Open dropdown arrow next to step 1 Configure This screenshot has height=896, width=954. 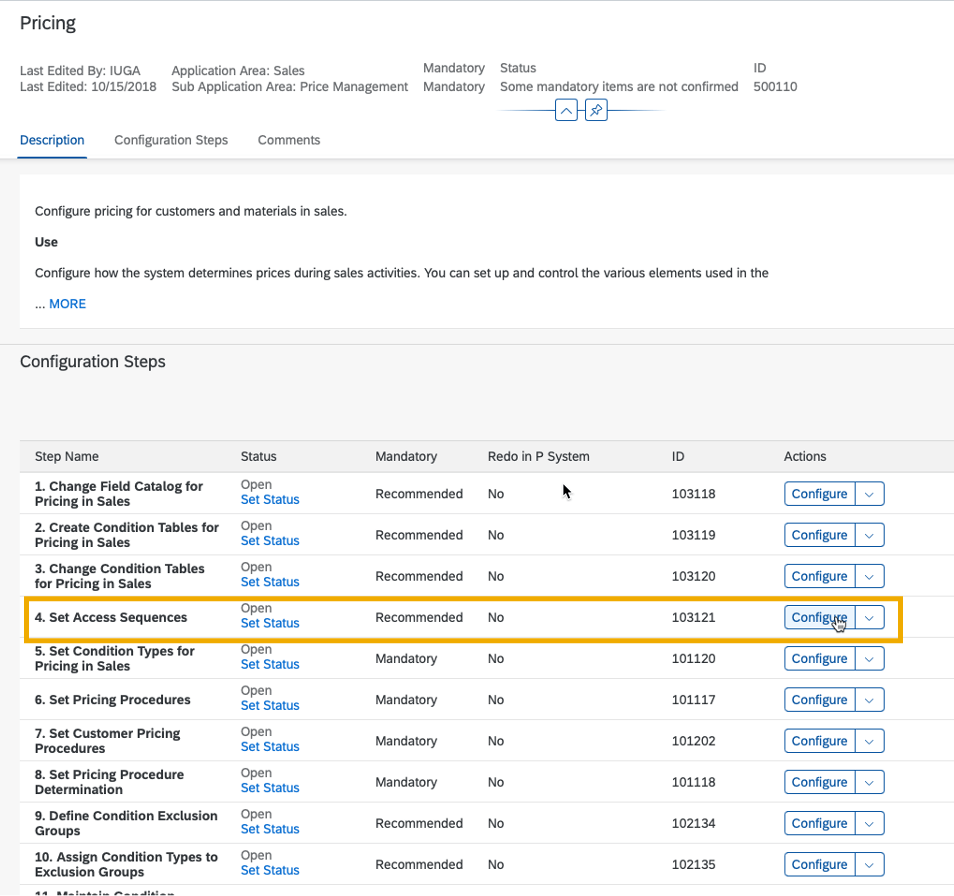[x=869, y=494]
